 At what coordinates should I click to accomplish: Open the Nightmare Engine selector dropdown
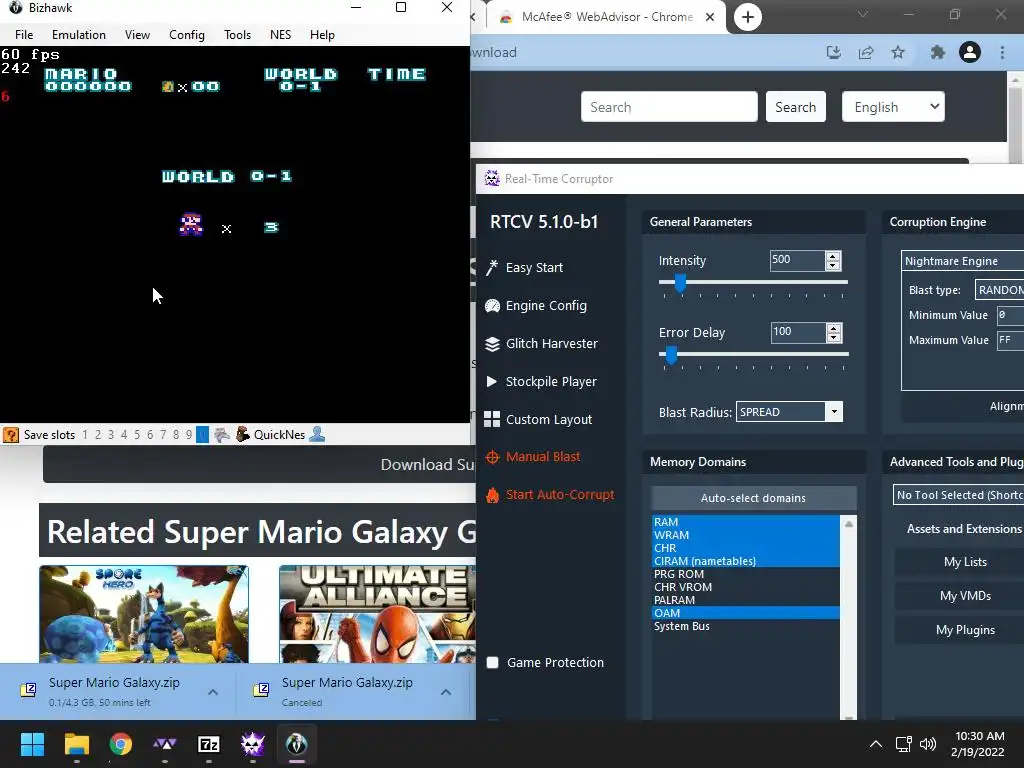tap(963, 261)
